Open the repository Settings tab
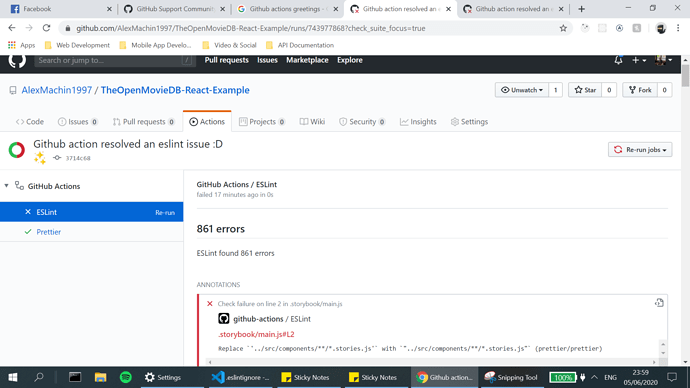 pyautogui.click(x=469, y=122)
